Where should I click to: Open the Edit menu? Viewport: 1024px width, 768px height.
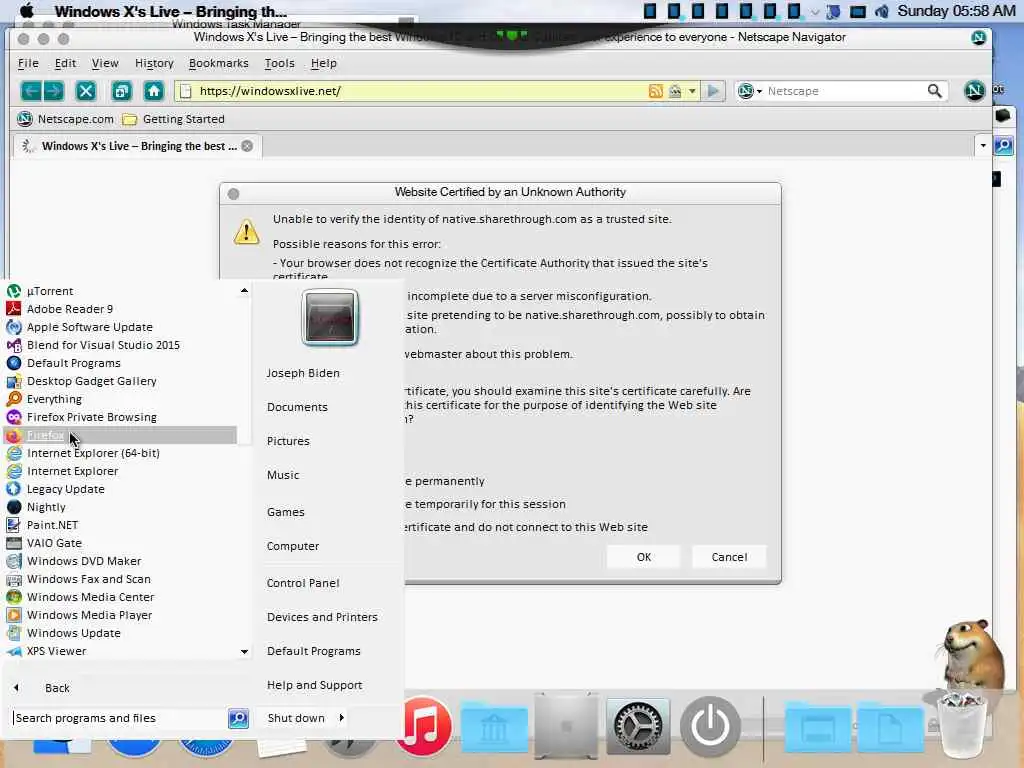click(x=65, y=63)
